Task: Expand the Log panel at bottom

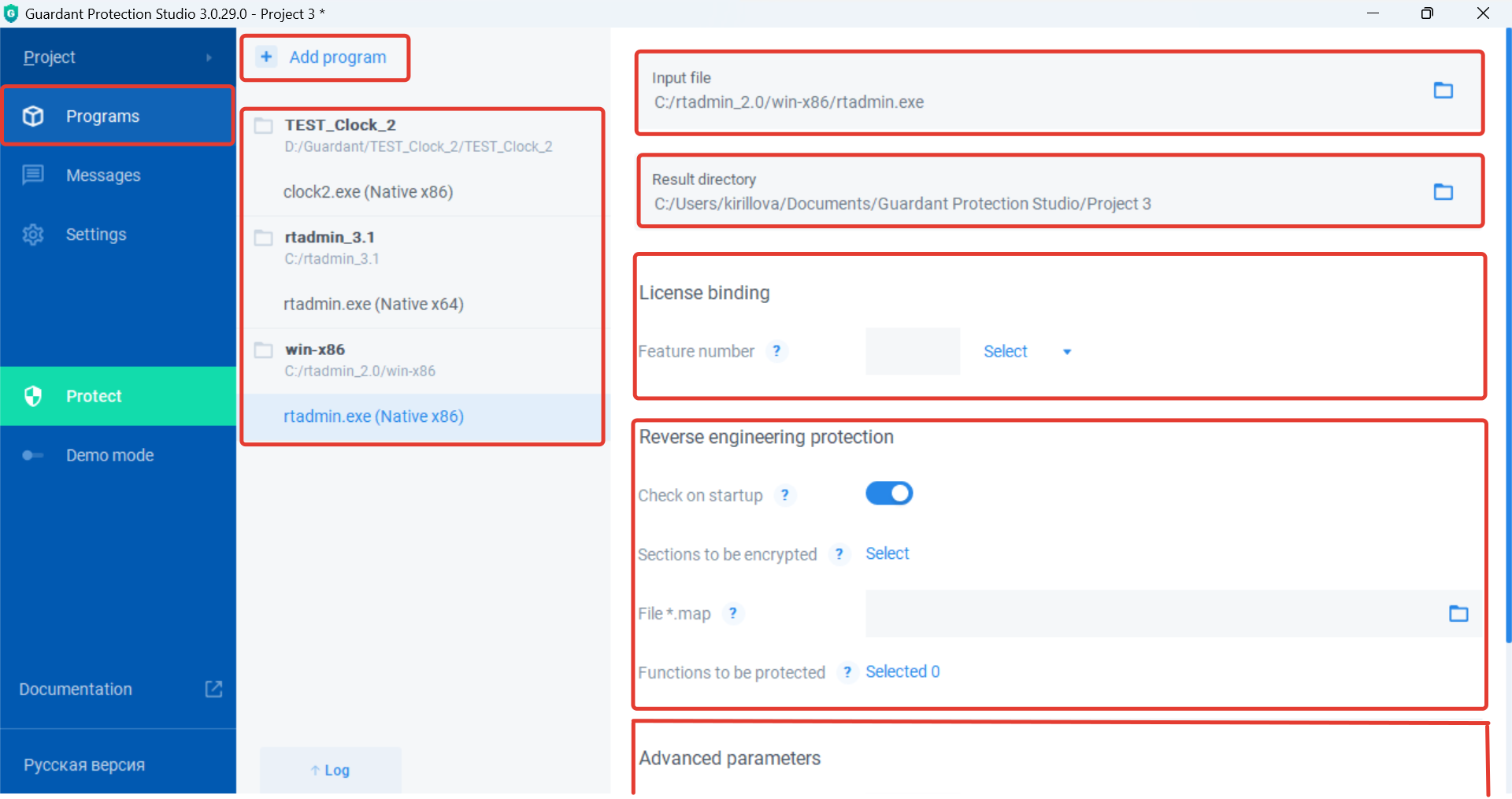Action: click(x=330, y=770)
